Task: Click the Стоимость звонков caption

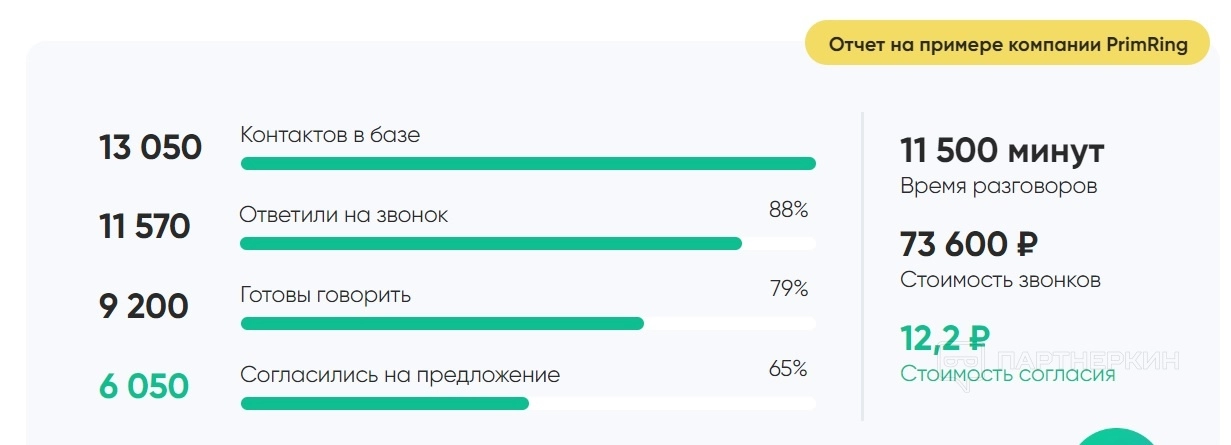Action: click(x=1000, y=281)
